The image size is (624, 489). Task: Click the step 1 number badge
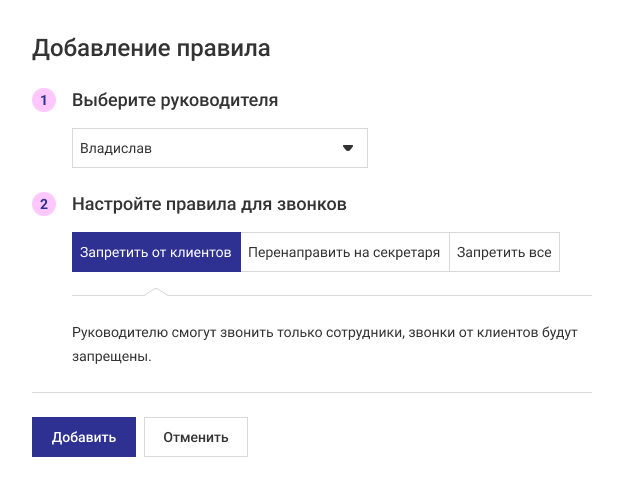[x=44, y=100]
